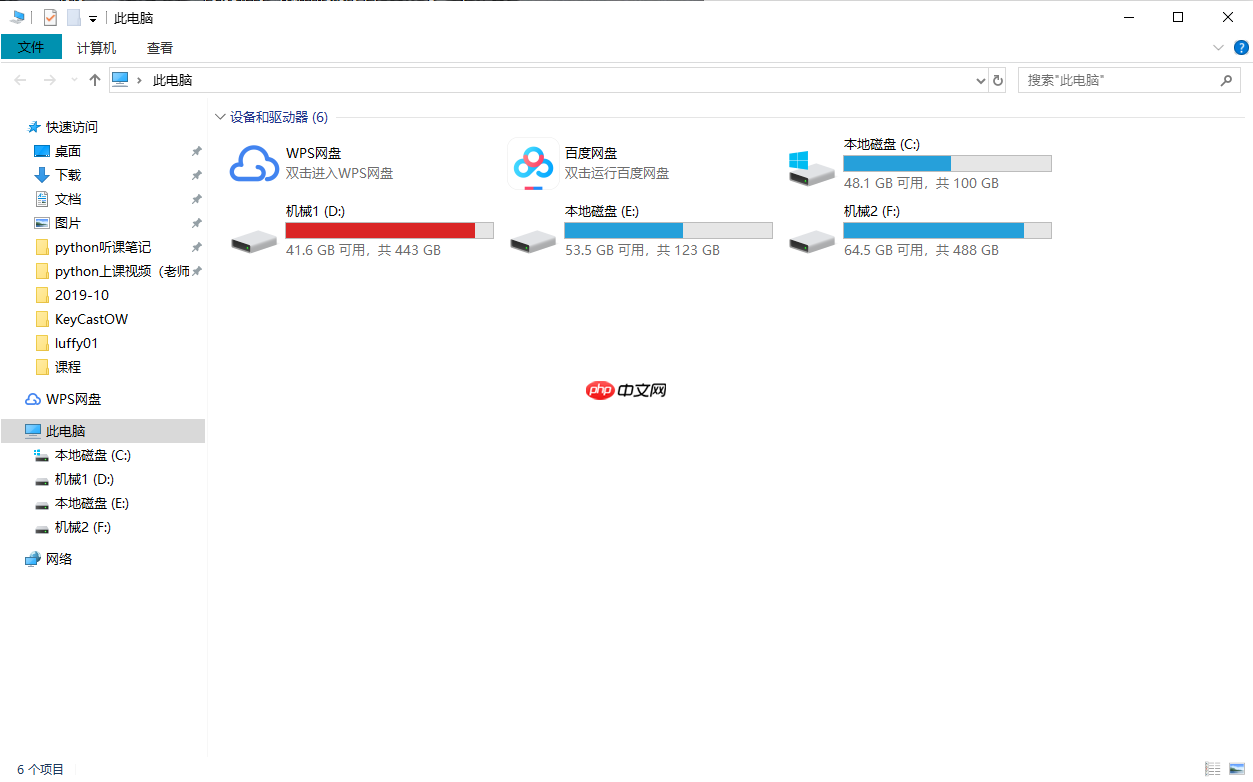
Task: Click text 双击进入WPS网盘
Action: coord(340,173)
